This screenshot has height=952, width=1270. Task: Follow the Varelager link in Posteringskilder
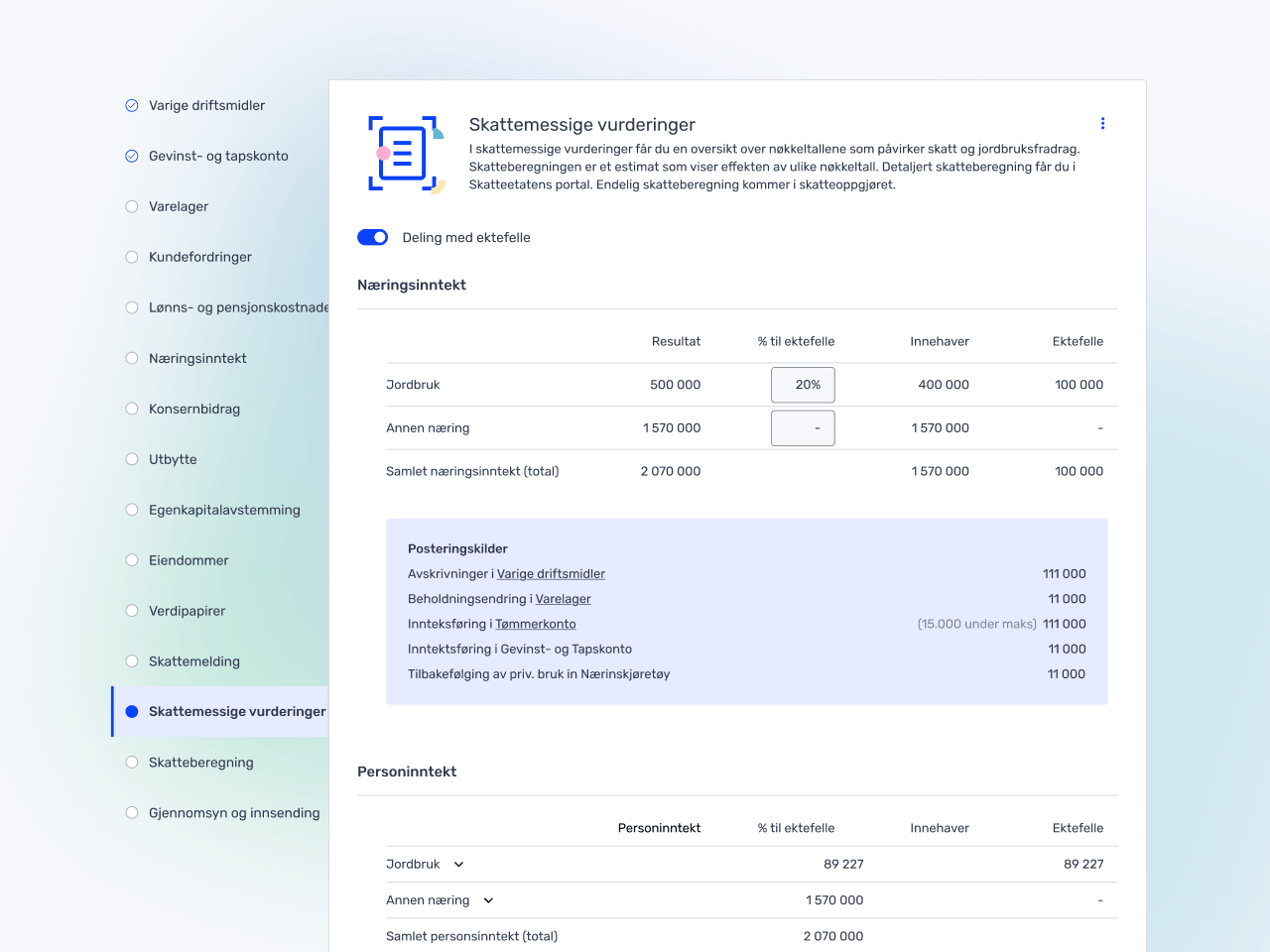563,599
